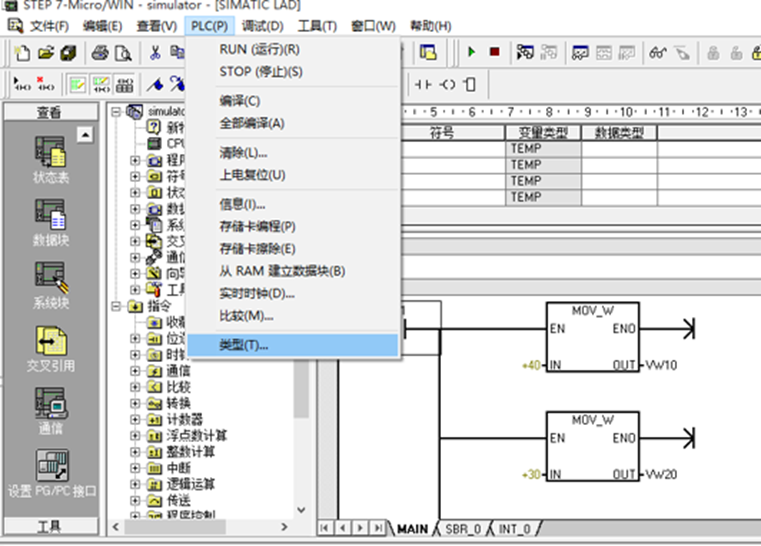This screenshot has height=546, width=761.
Task: Click the delete network toolbar icon
Action: coord(46,84)
